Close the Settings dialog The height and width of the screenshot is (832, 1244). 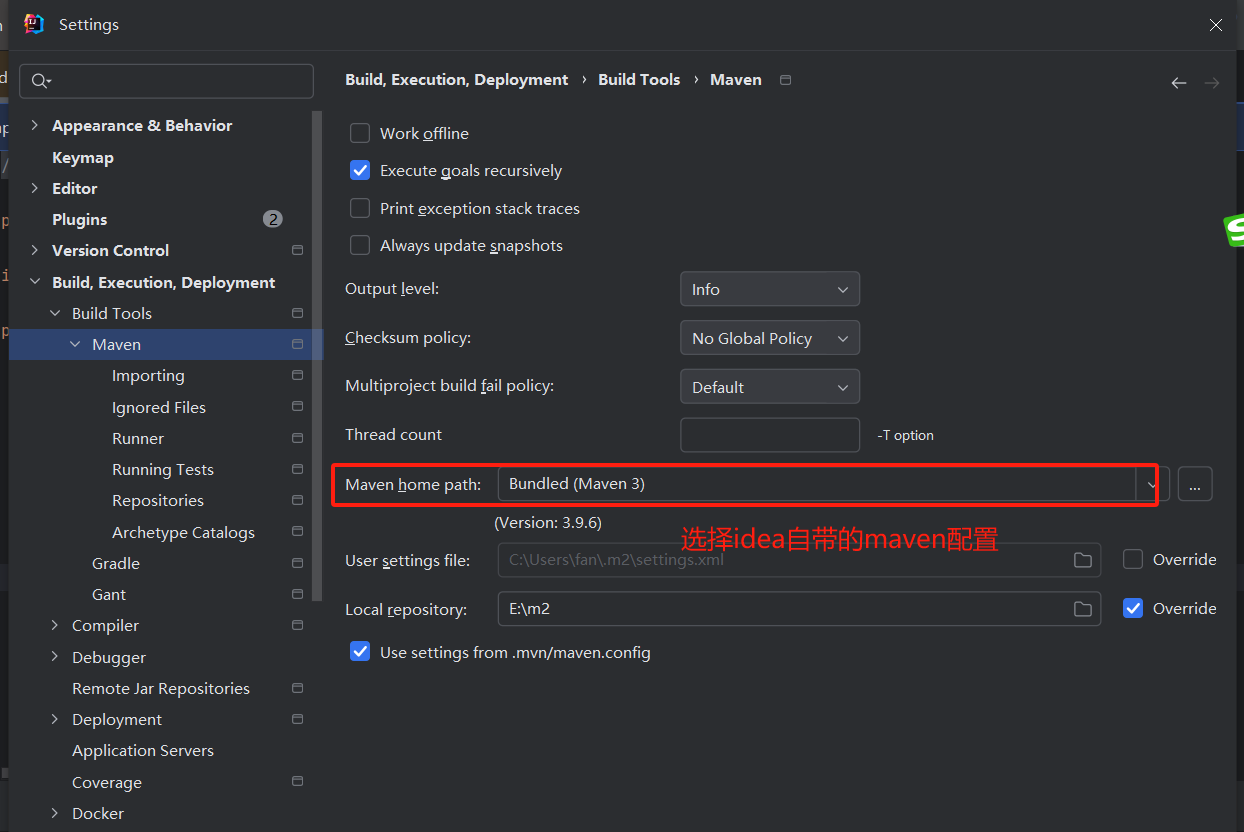[1216, 25]
